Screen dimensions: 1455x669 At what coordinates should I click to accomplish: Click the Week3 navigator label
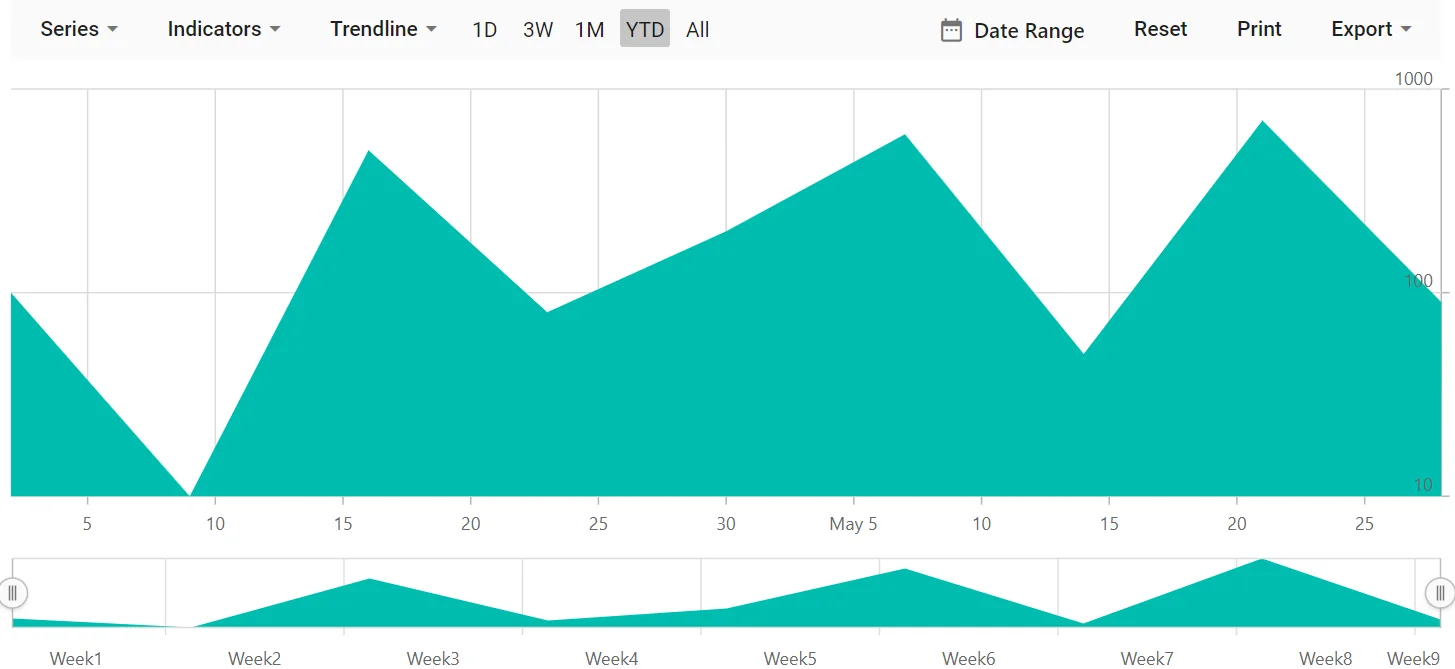point(433,658)
